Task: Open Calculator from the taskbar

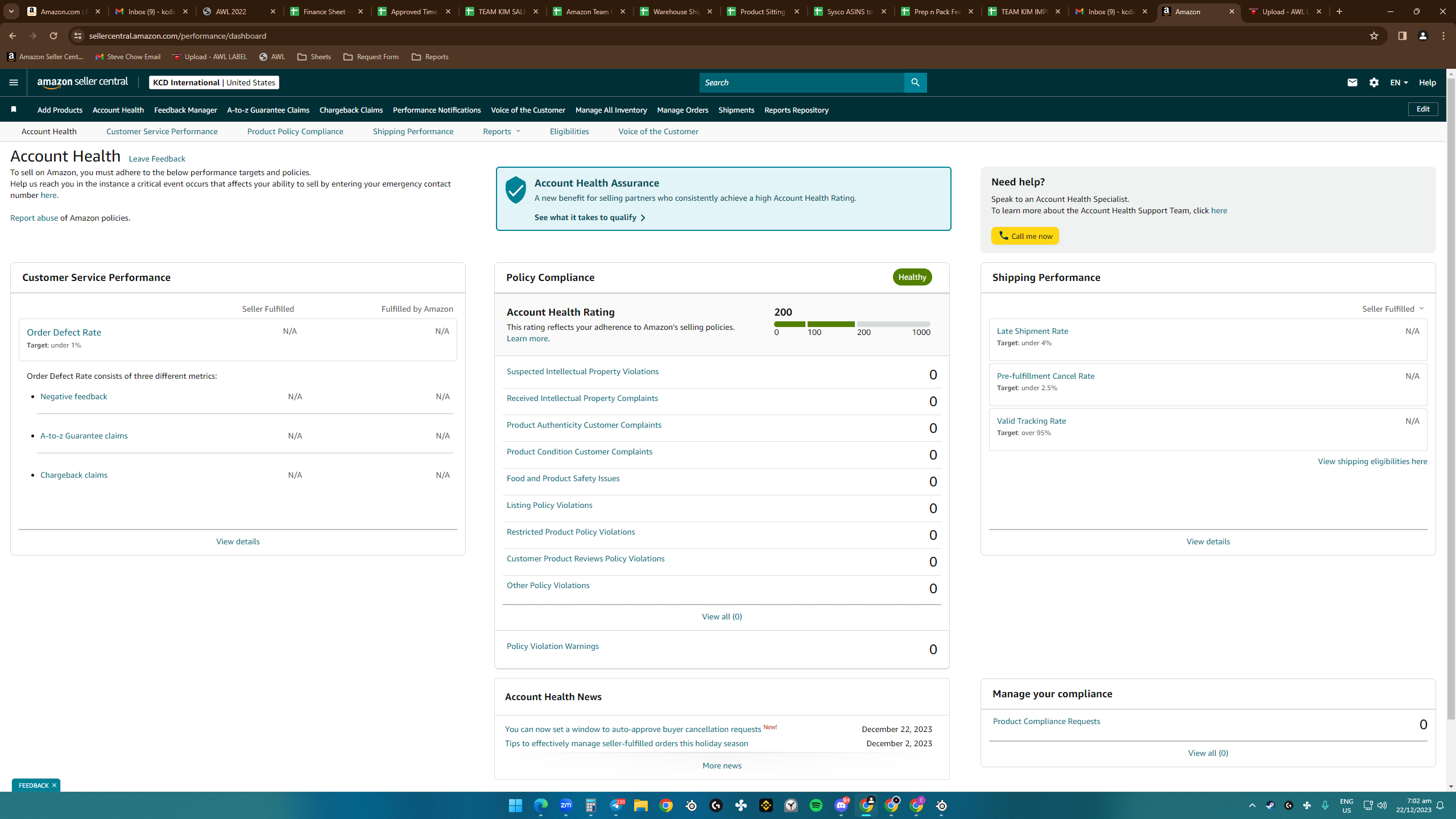Action: 591,805
